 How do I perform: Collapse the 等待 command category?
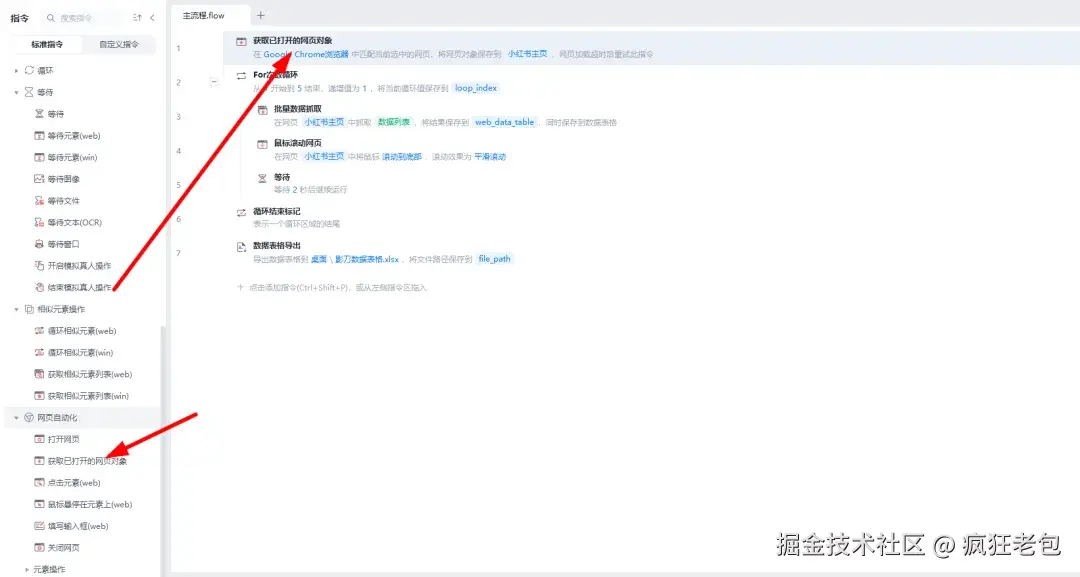pyautogui.click(x=16, y=92)
